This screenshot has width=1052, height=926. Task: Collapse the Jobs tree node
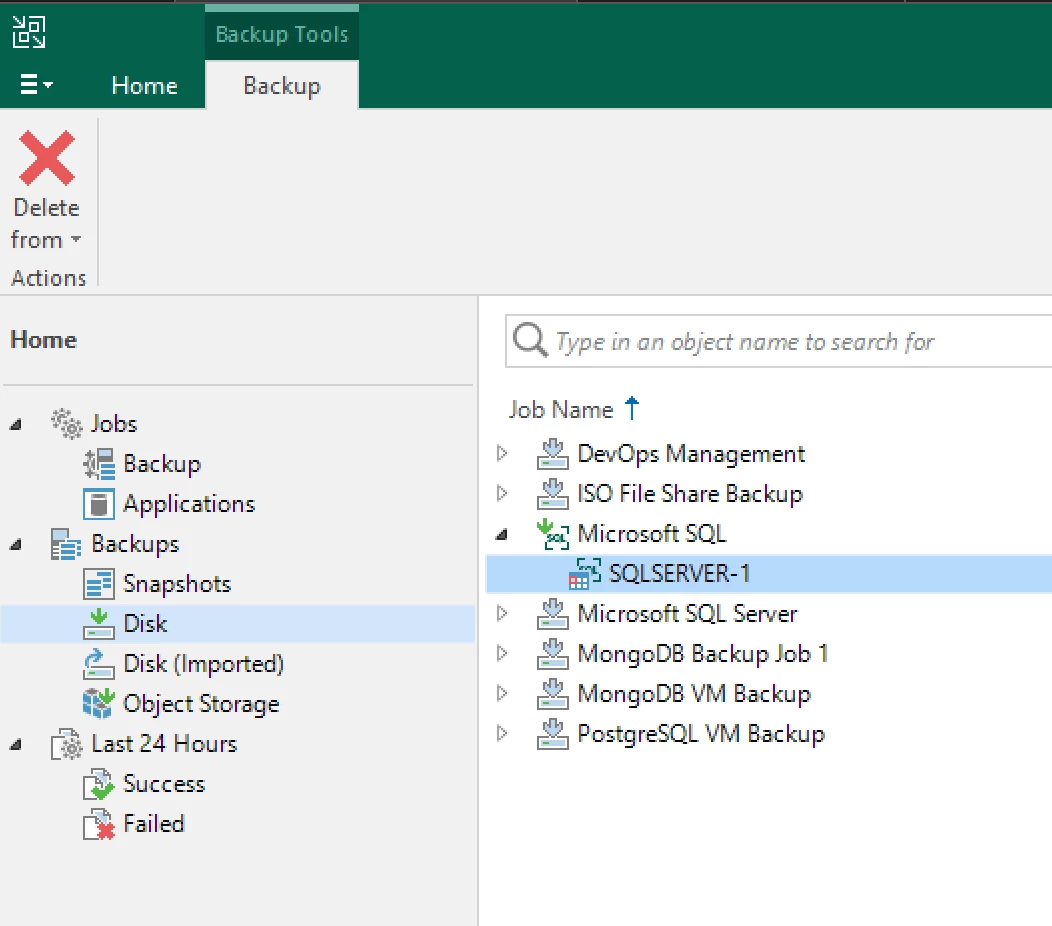tap(15, 424)
